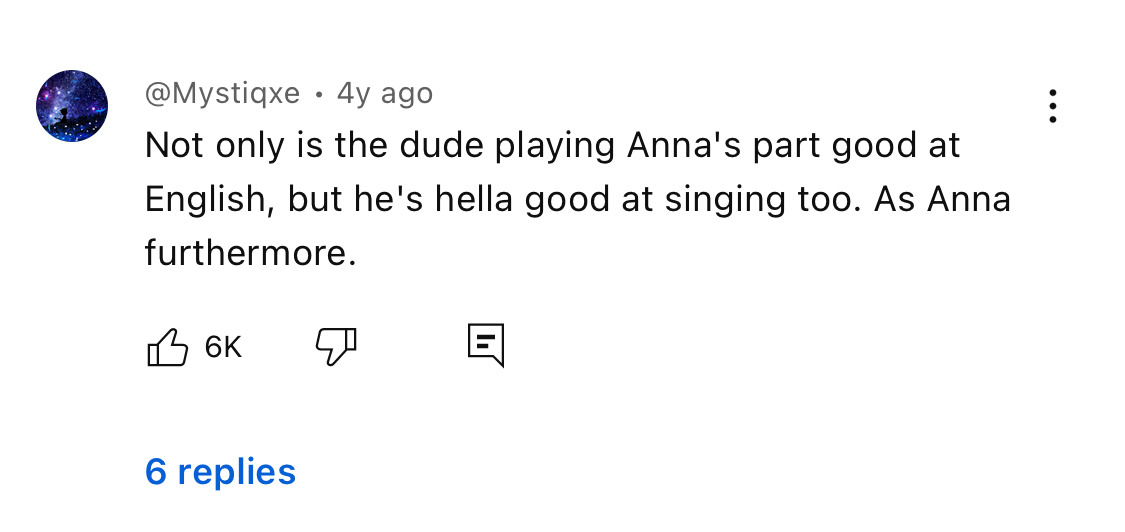Open the three-dot comment options menu
This screenshot has width=1125, height=532.
tap(1052, 106)
